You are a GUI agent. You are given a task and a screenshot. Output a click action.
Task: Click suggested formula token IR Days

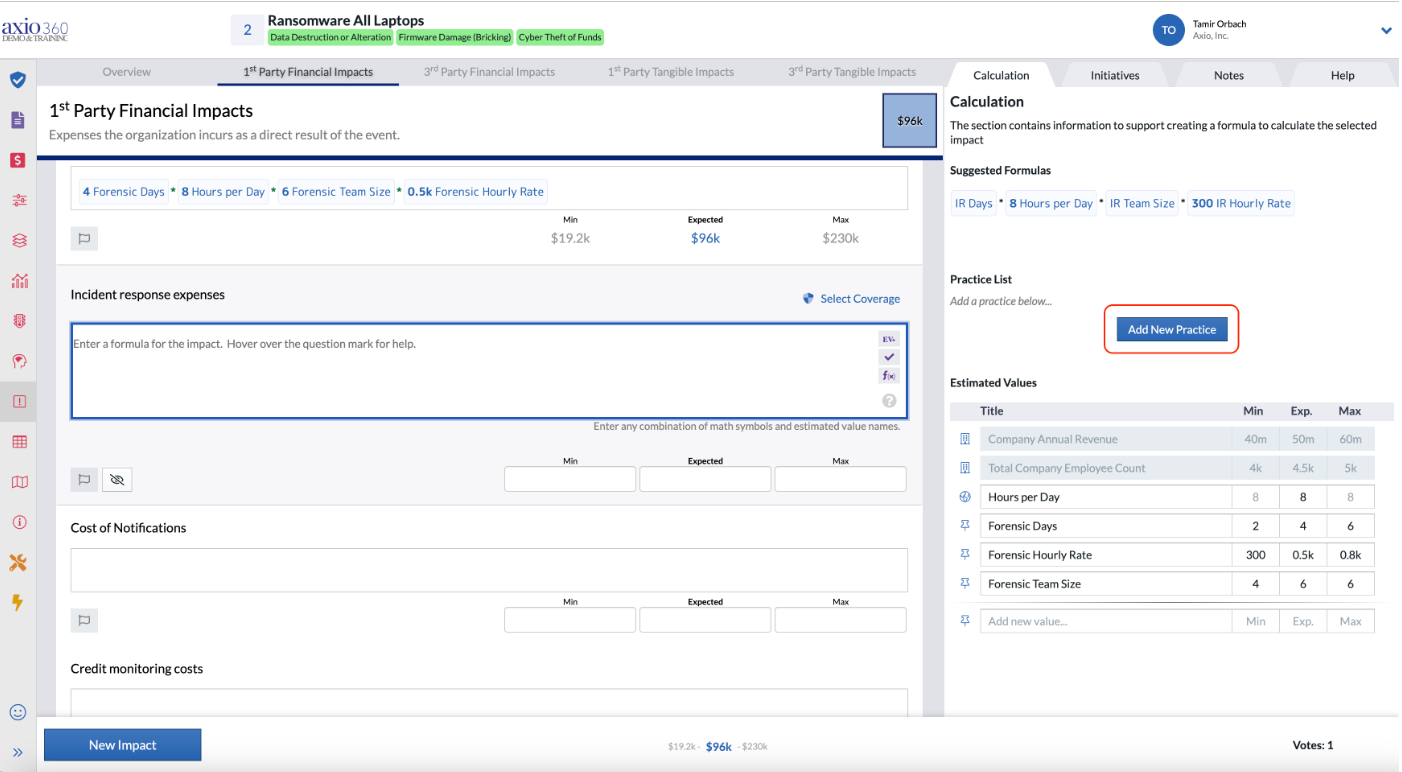(x=973, y=203)
